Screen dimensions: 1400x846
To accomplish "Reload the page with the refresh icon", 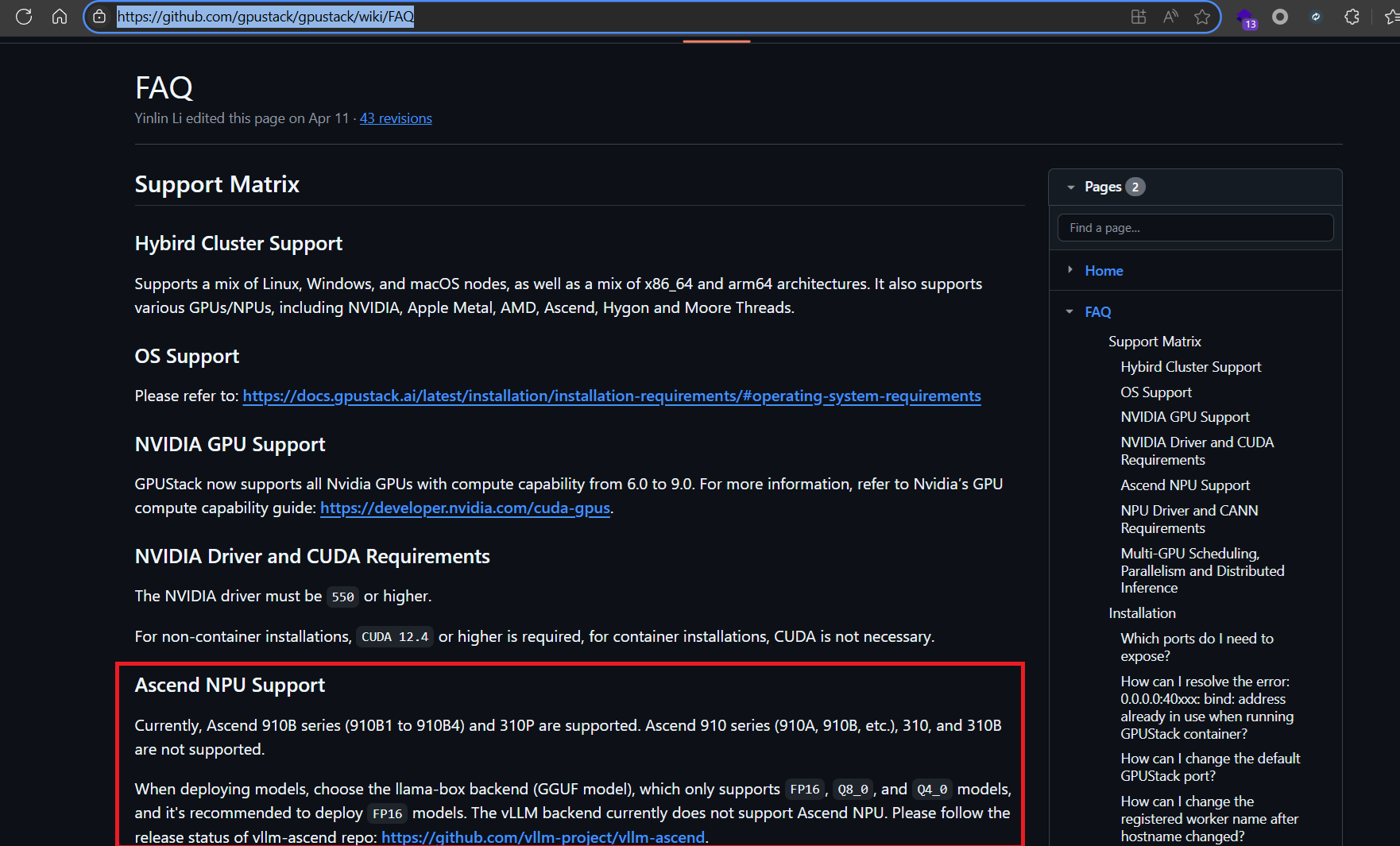I will (x=24, y=17).
